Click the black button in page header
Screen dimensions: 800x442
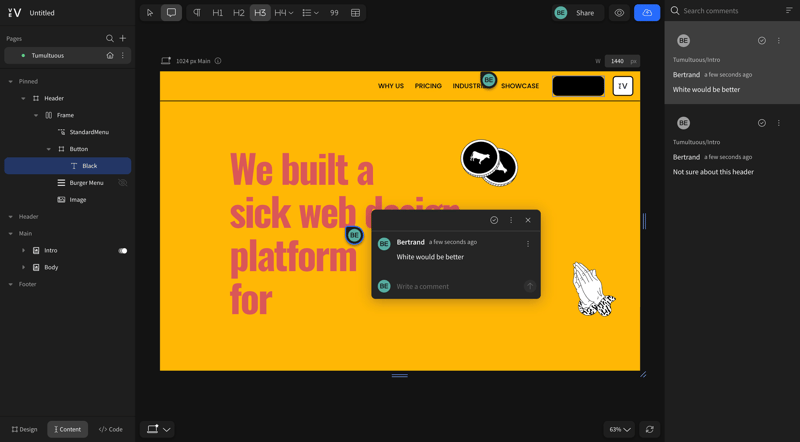click(x=578, y=86)
